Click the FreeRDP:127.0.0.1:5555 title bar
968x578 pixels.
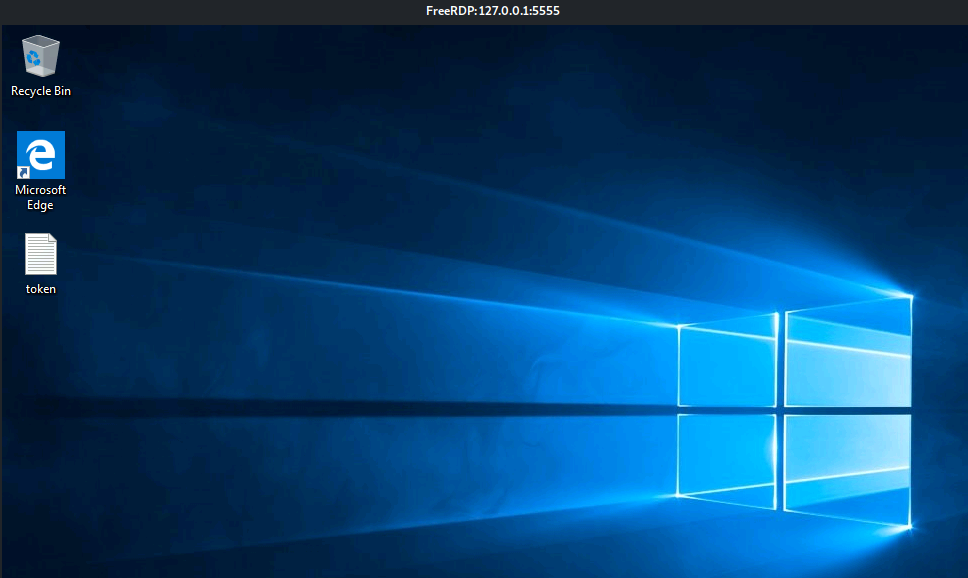(484, 11)
